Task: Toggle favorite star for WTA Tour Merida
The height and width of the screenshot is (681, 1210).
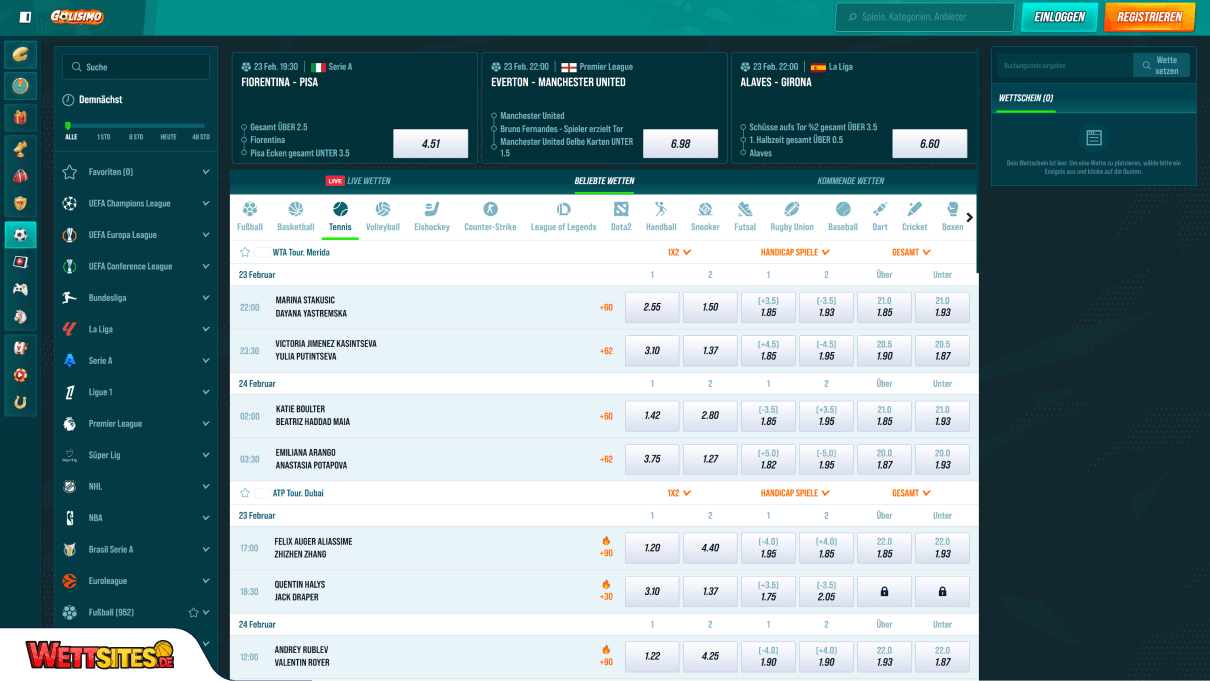Action: click(x=245, y=253)
